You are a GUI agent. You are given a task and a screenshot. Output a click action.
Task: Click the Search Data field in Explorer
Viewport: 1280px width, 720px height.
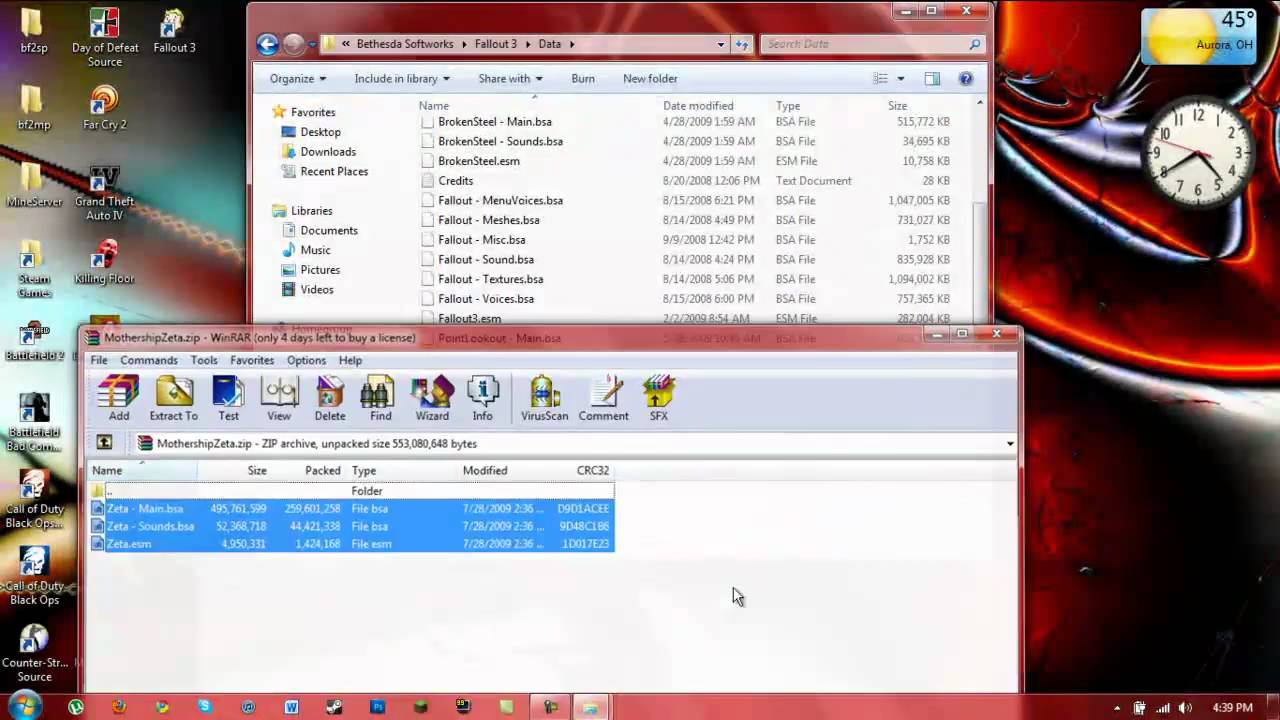tap(872, 44)
